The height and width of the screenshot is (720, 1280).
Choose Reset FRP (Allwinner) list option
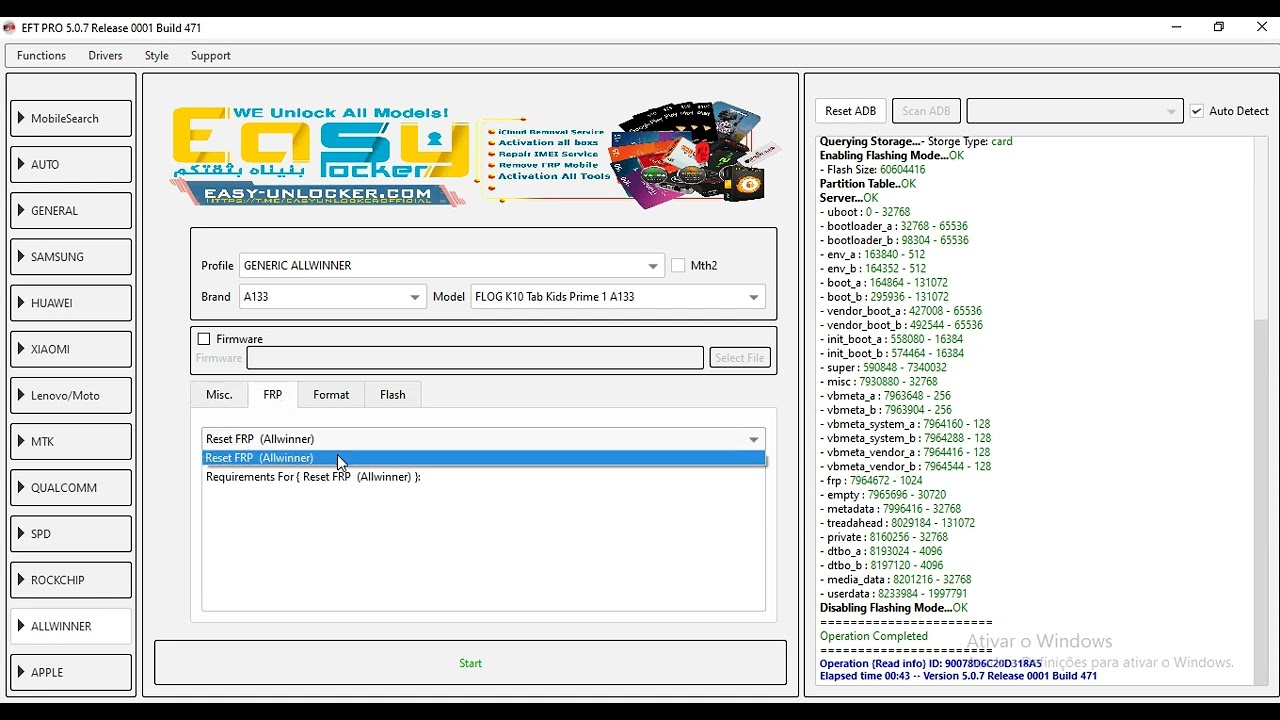tap(484, 458)
